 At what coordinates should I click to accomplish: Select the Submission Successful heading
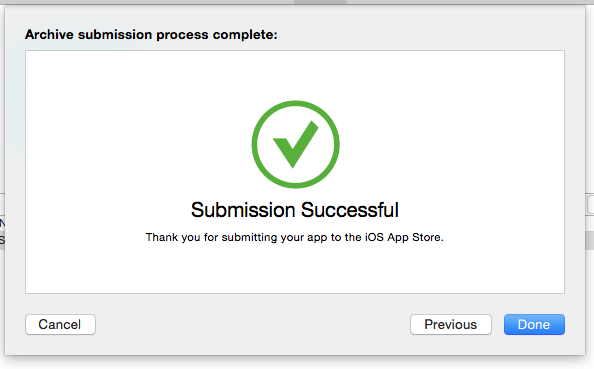pos(295,210)
